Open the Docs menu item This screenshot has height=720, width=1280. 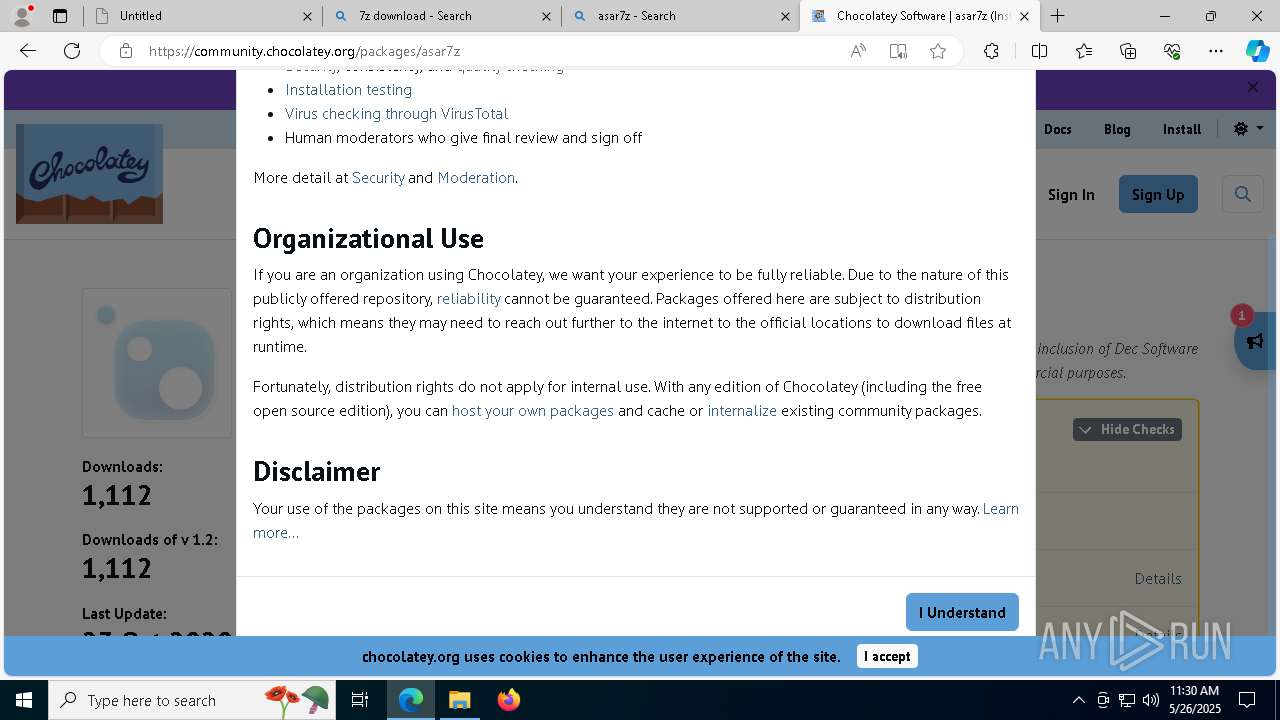(1058, 129)
